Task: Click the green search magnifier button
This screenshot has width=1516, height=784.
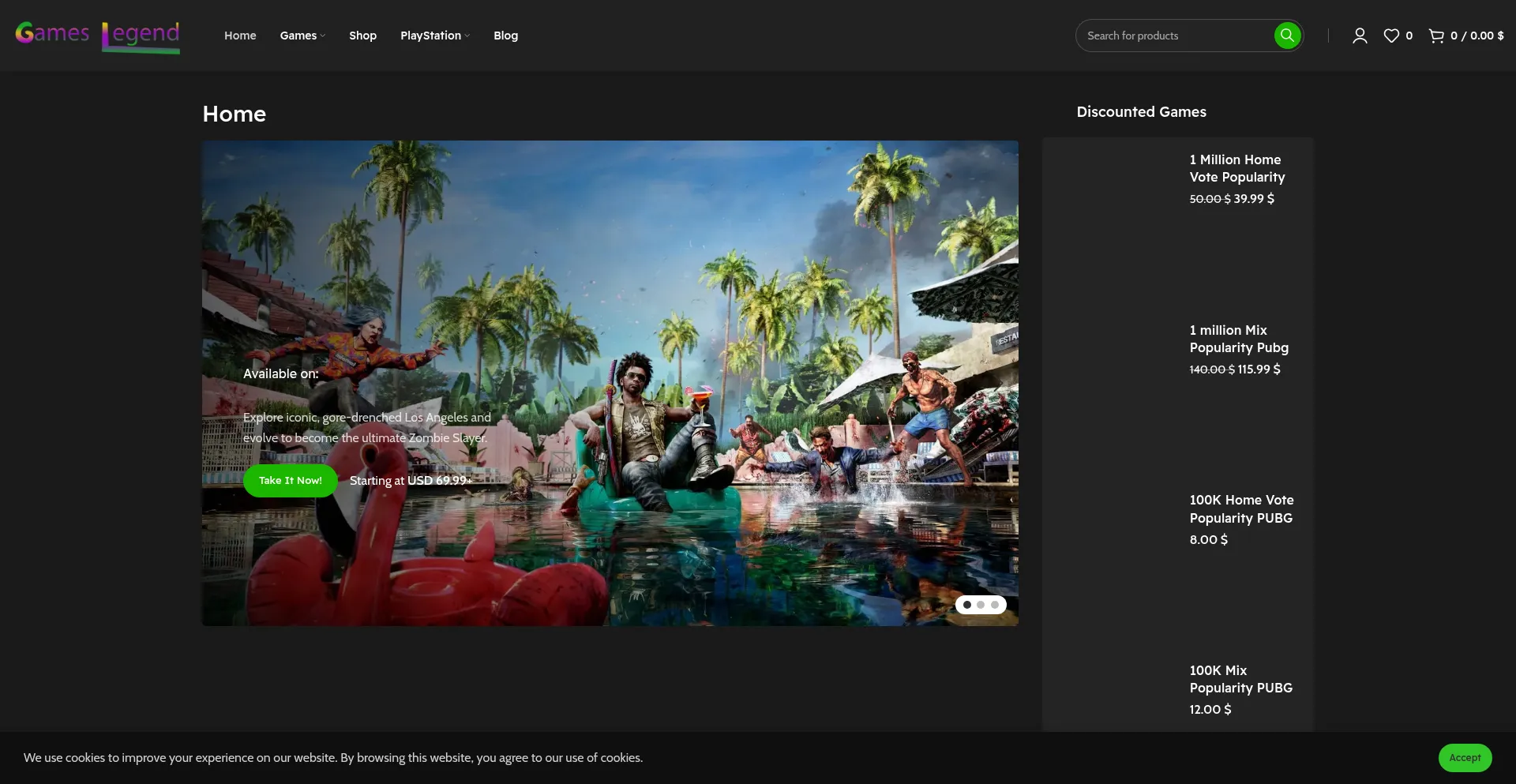Action: tap(1287, 36)
